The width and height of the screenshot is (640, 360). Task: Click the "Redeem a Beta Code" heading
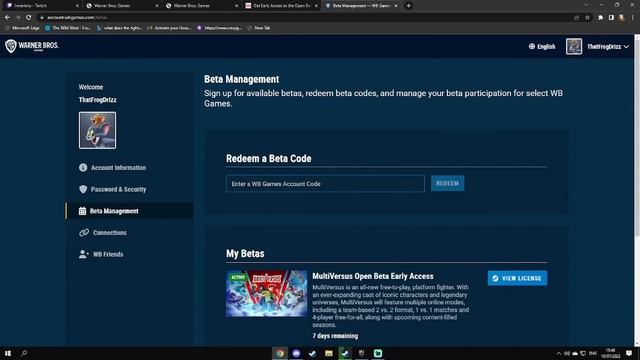pyautogui.click(x=269, y=158)
